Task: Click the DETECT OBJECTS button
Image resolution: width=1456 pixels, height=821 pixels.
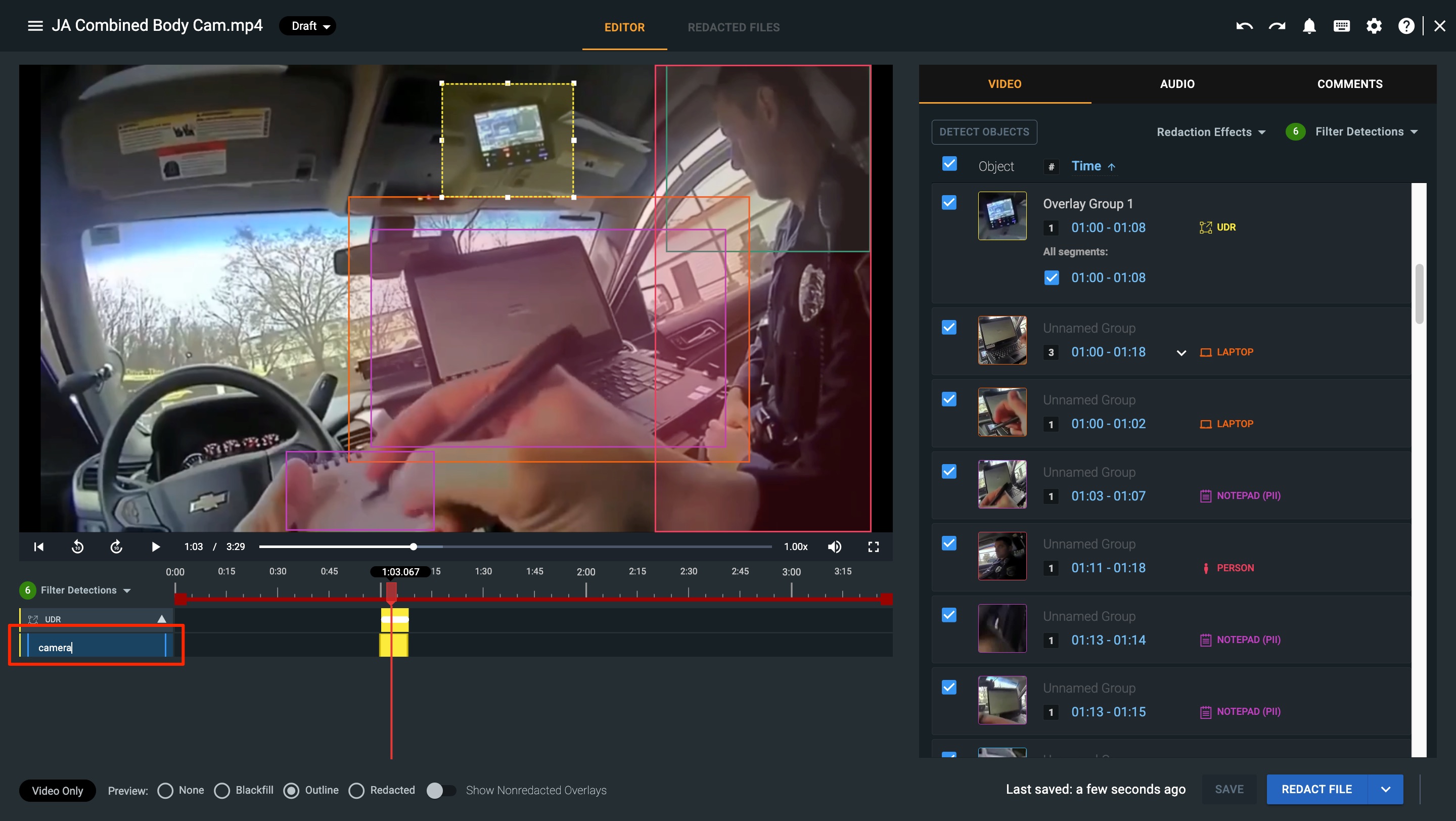Action: [984, 131]
